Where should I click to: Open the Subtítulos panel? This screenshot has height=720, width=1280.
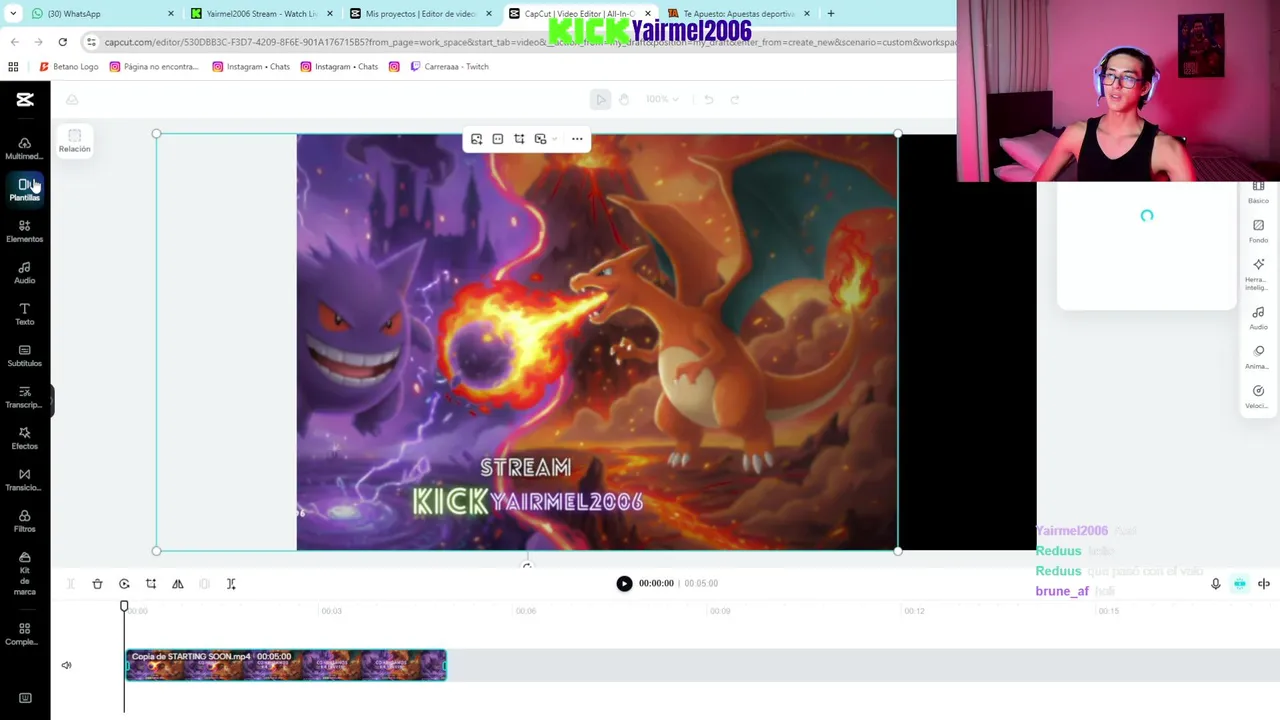[24, 355]
